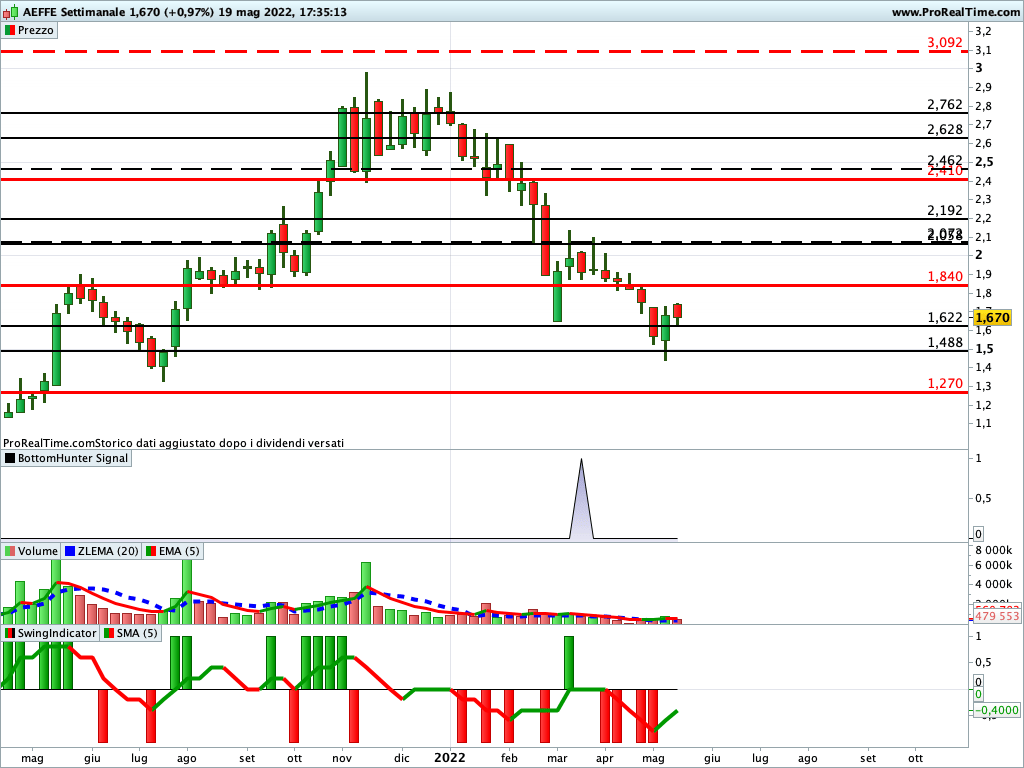Select the 3,092 dashed resistance level label
1024x768 pixels.
tap(944, 43)
